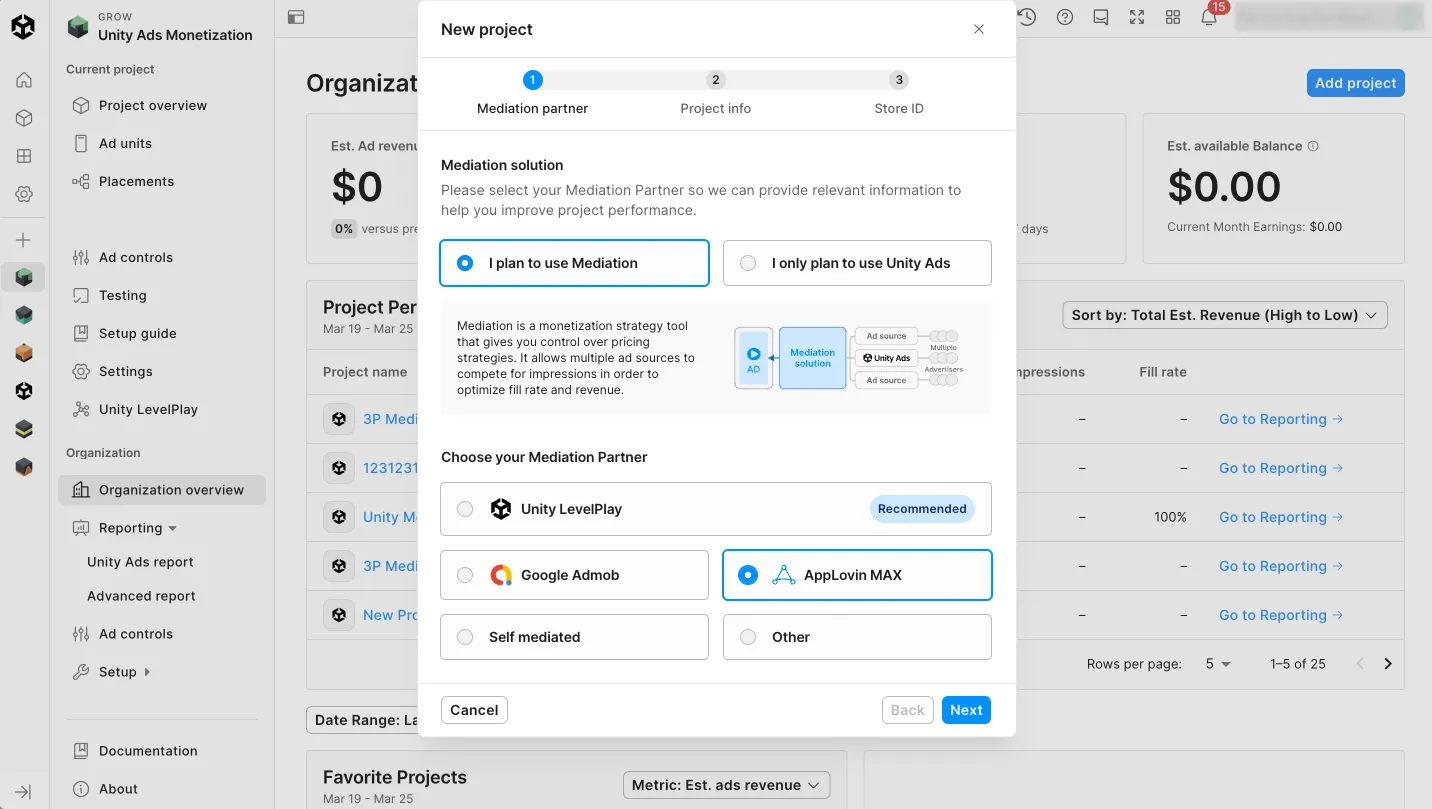1432x809 pixels.
Task: Open the Rows per page dropdown
Action: (x=1217, y=664)
